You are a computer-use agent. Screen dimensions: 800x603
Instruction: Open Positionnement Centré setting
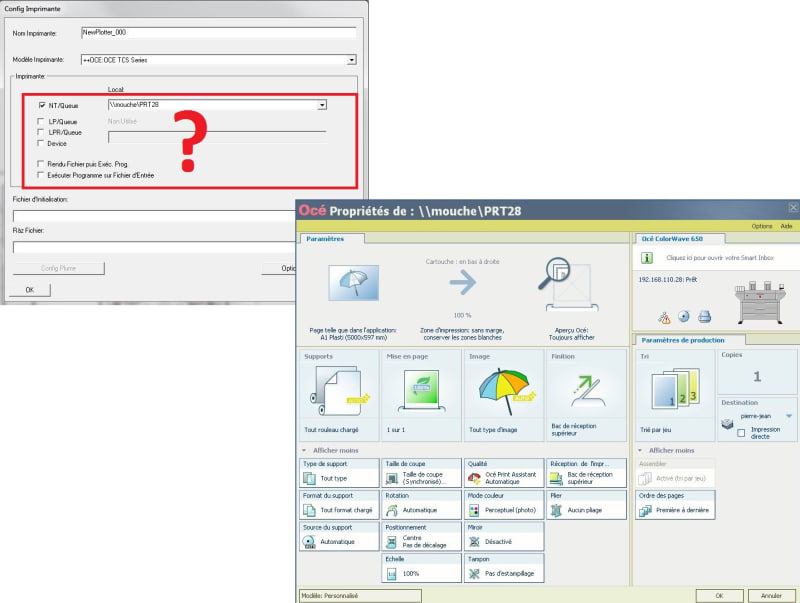pyautogui.click(x=421, y=536)
